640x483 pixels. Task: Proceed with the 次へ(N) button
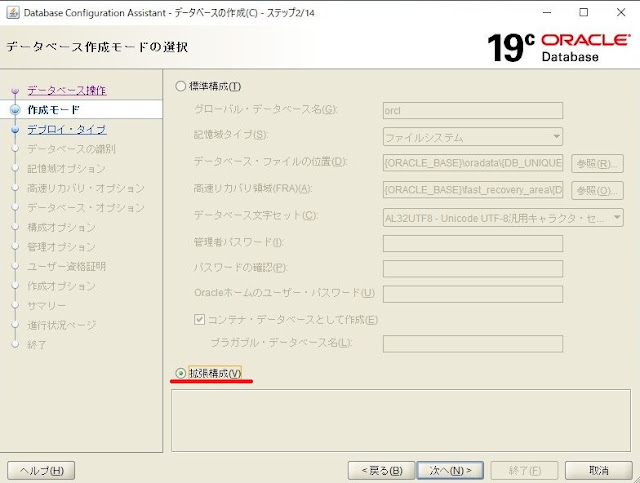pyautogui.click(x=450, y=471)
